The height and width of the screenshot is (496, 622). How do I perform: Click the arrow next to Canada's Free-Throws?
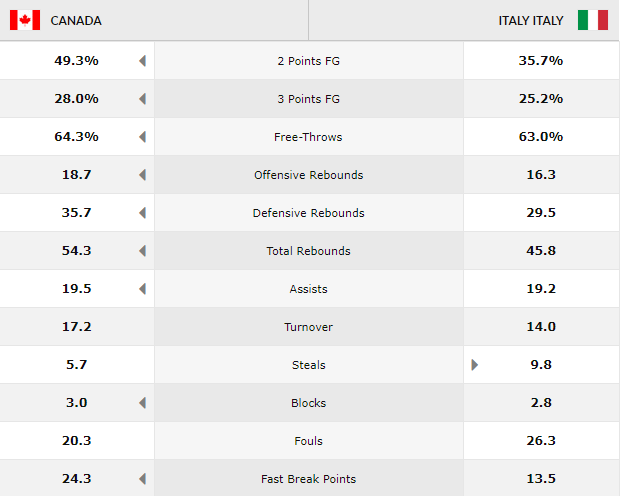tap(143, 137)
